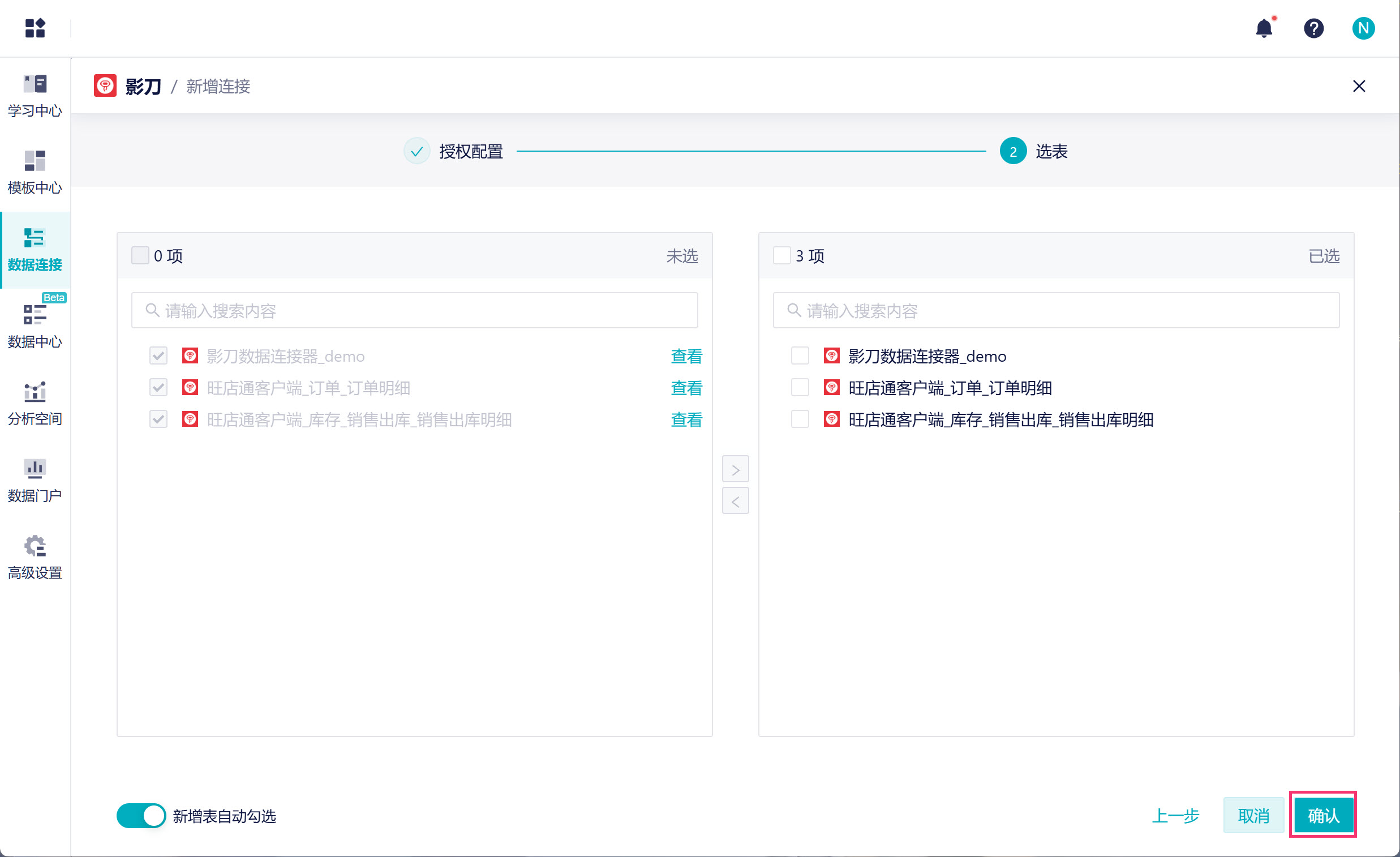The height and width of the screenshot is (857, 1400).
Task: Click 影刀 icon beside 旺店通客户端_订单_订单明细 in 未选 list
Action: [x=190, y=388]
